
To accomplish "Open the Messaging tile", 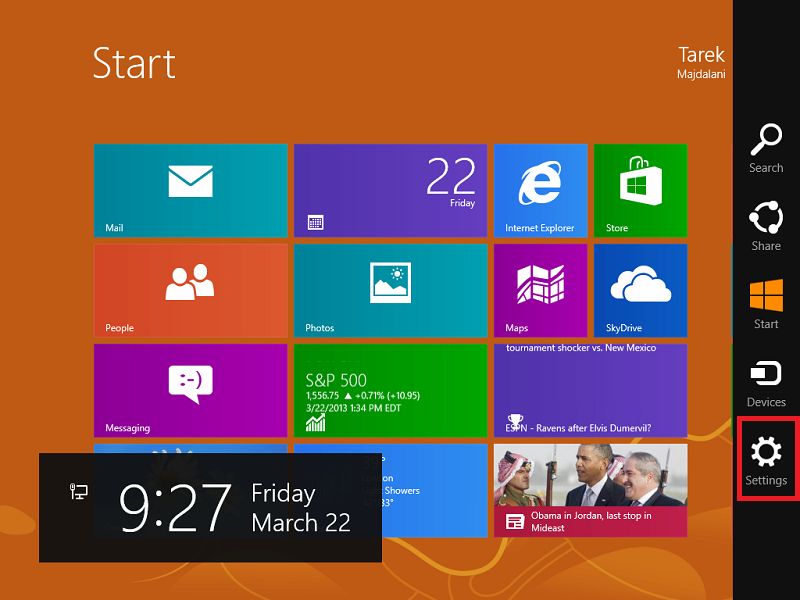I will (190, 390).
